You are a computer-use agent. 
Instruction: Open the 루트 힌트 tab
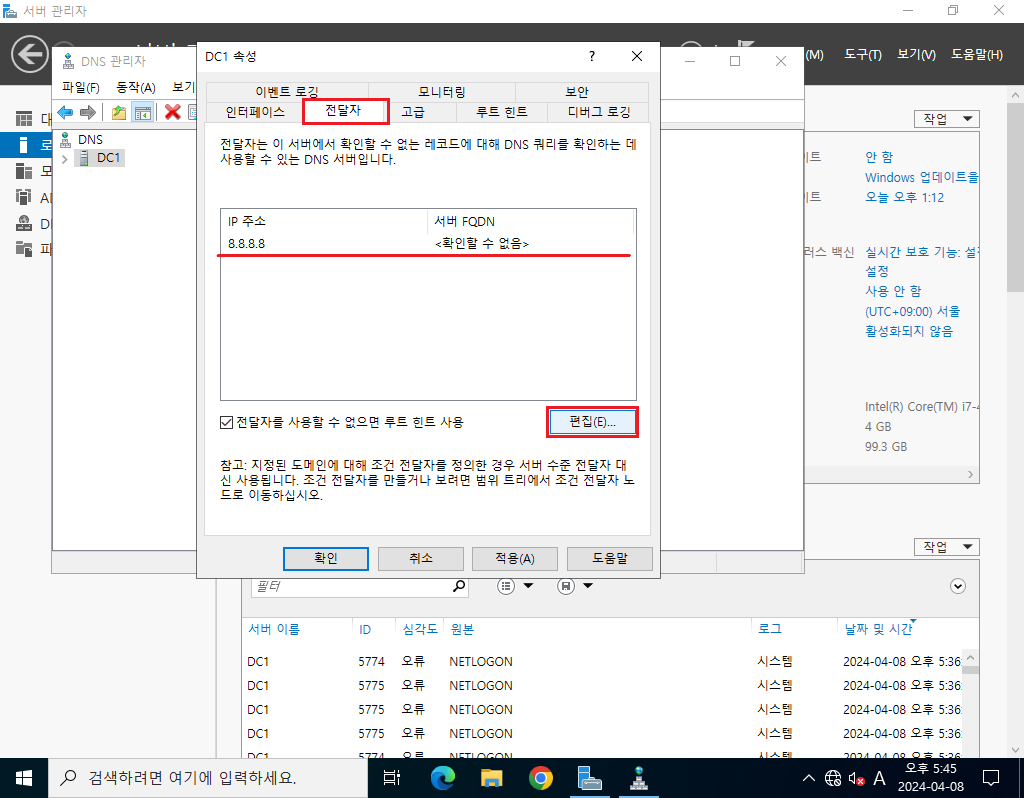[x=502, y=112]
